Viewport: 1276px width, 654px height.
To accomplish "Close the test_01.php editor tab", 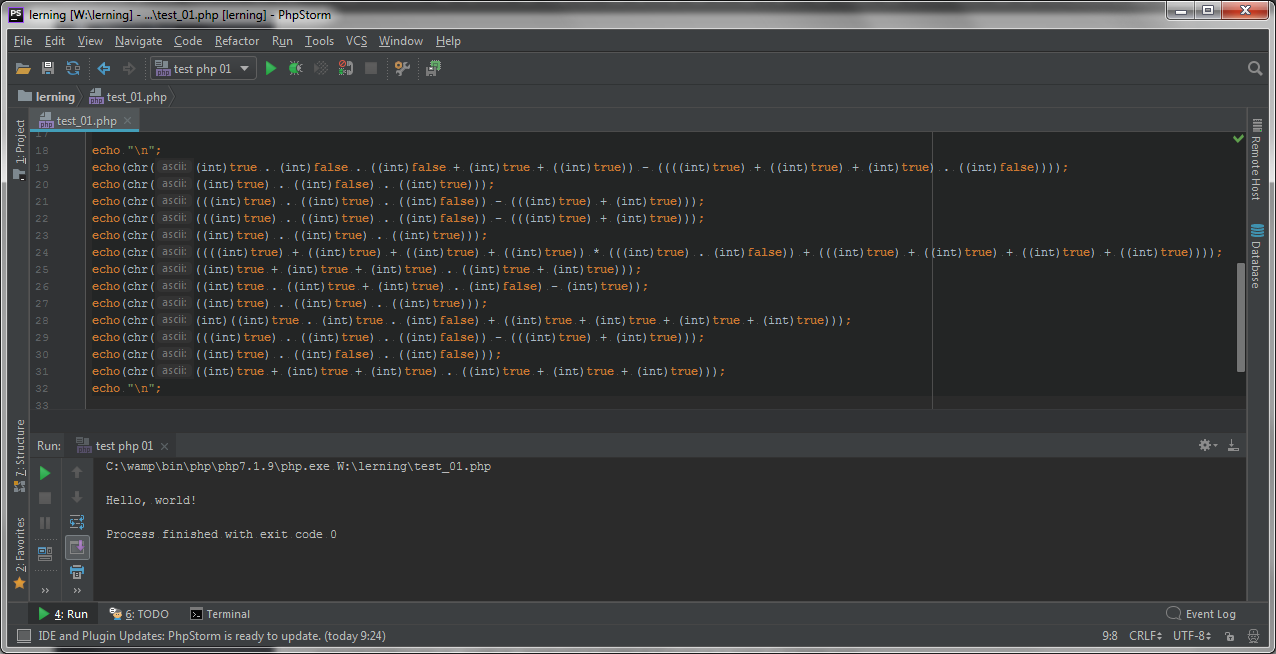I will tap(129, 121).
